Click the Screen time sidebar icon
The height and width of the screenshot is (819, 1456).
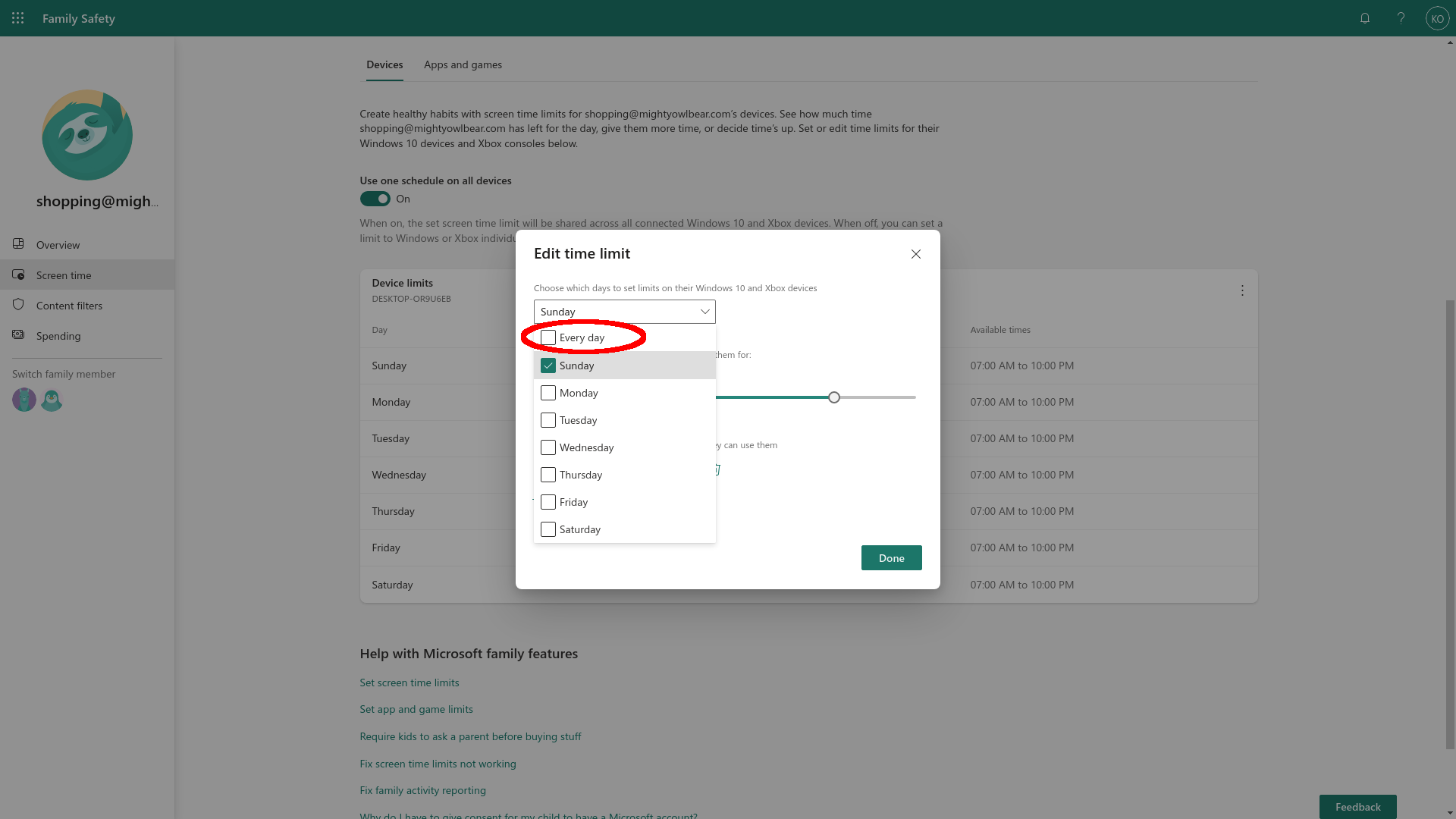18,275
